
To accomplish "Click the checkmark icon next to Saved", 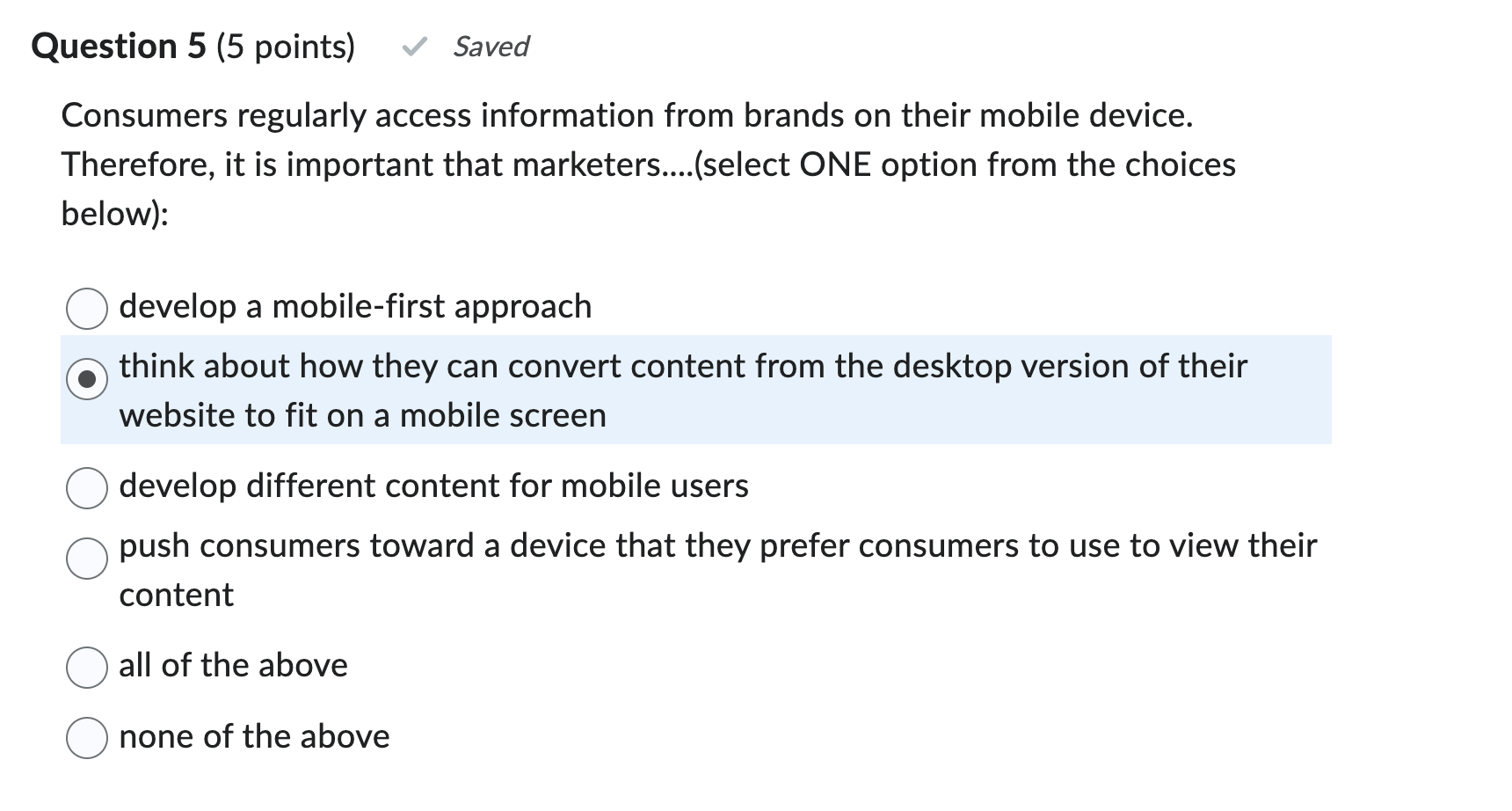I will pos(413,46).
